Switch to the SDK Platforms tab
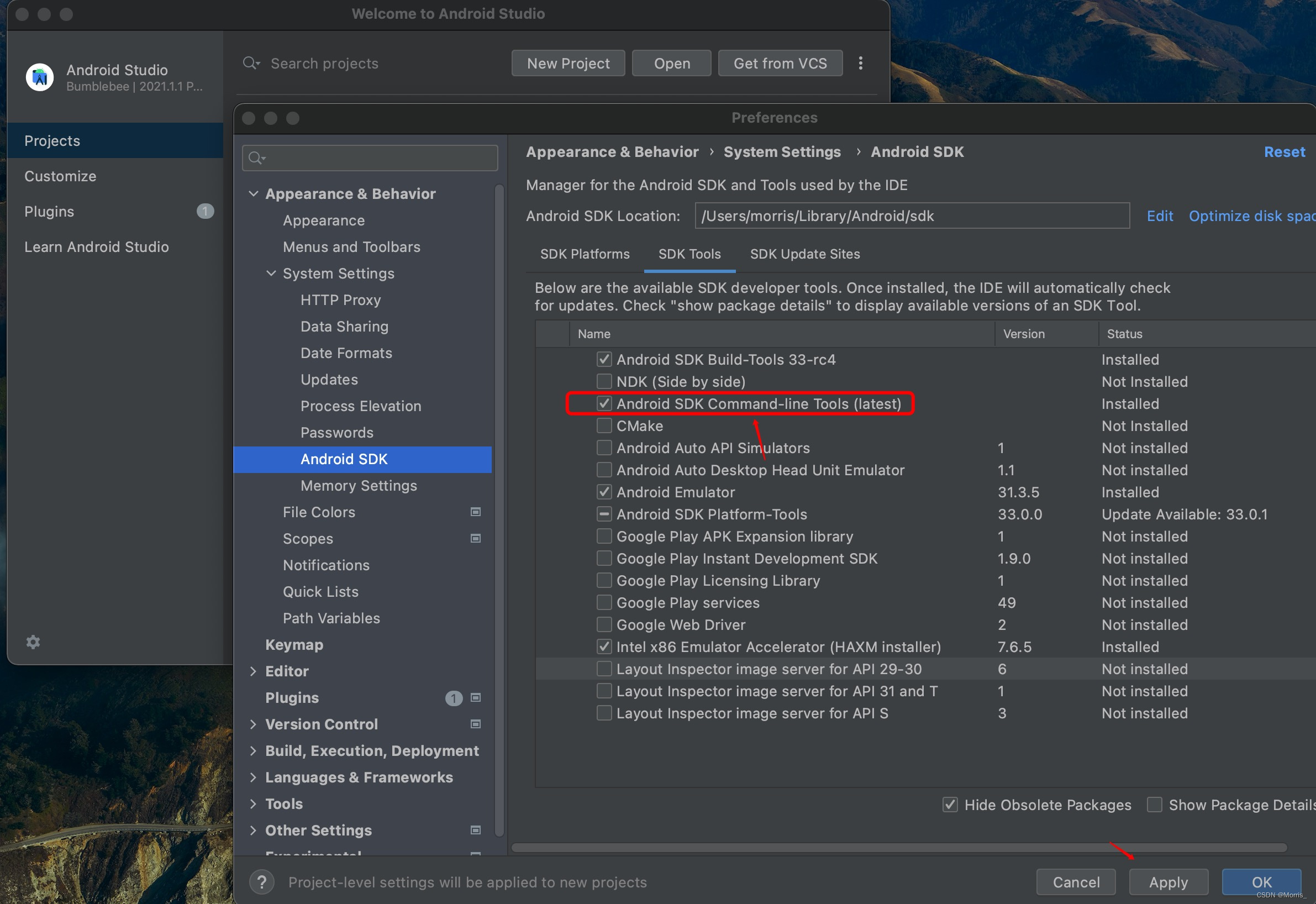The image size is (1316, 904). 585,254
